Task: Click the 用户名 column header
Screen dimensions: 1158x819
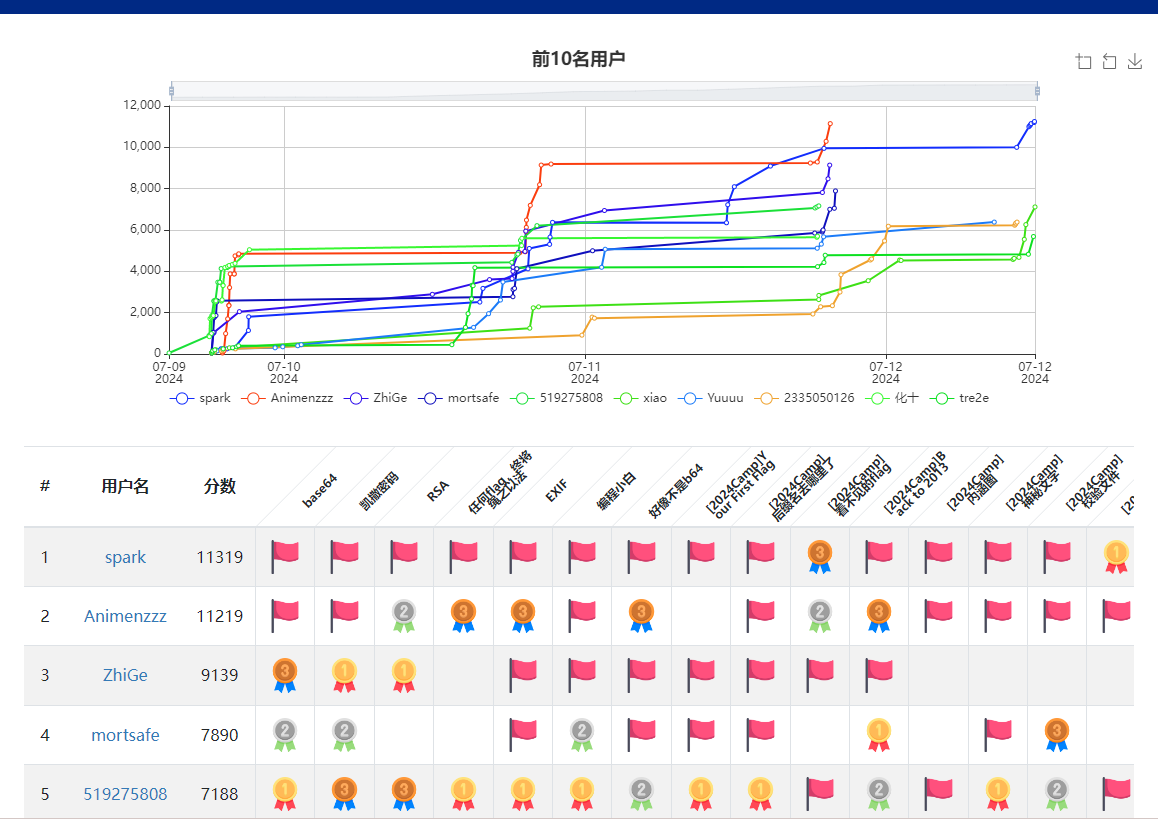Action: point(125,486)
